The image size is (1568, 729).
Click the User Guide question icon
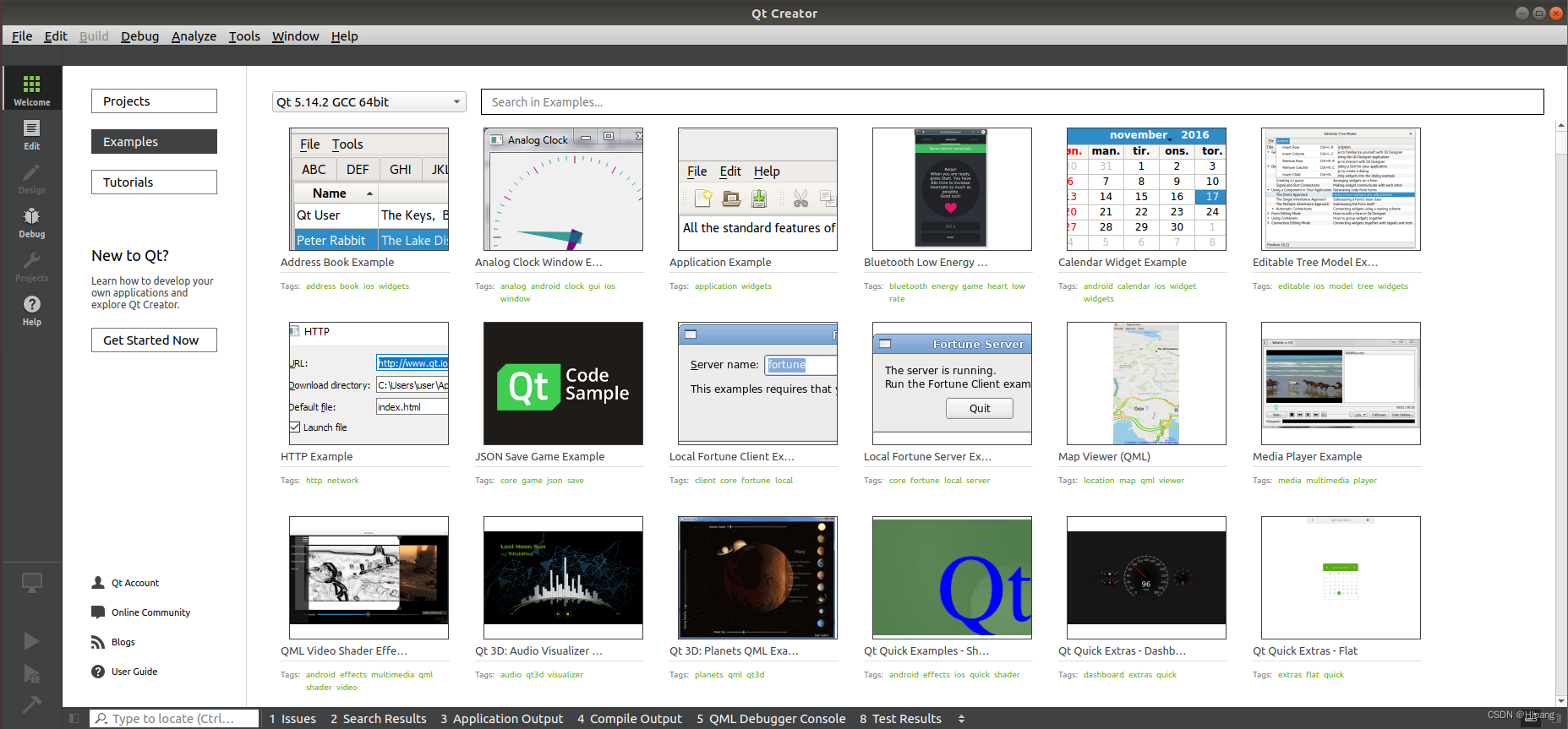pos(98,672)
